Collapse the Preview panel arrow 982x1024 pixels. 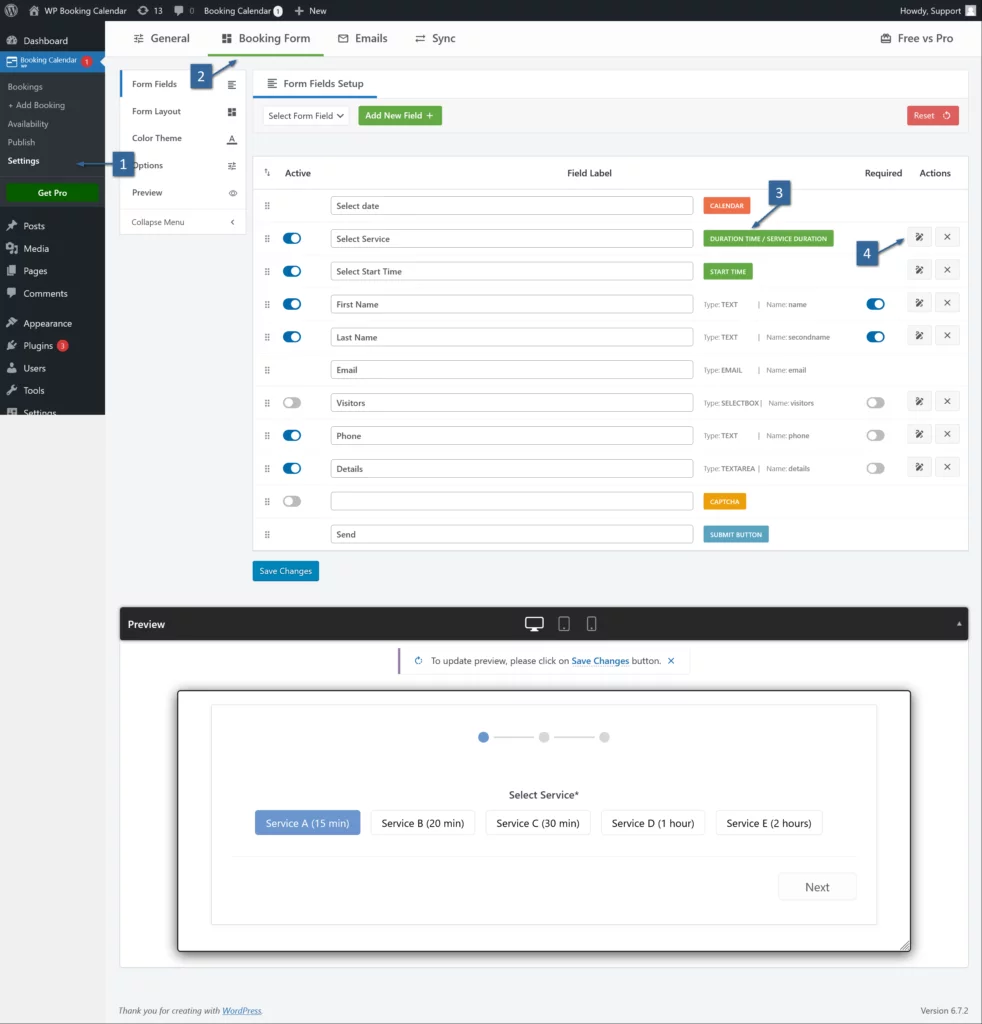pyautogui.click(x=960, y=624)
